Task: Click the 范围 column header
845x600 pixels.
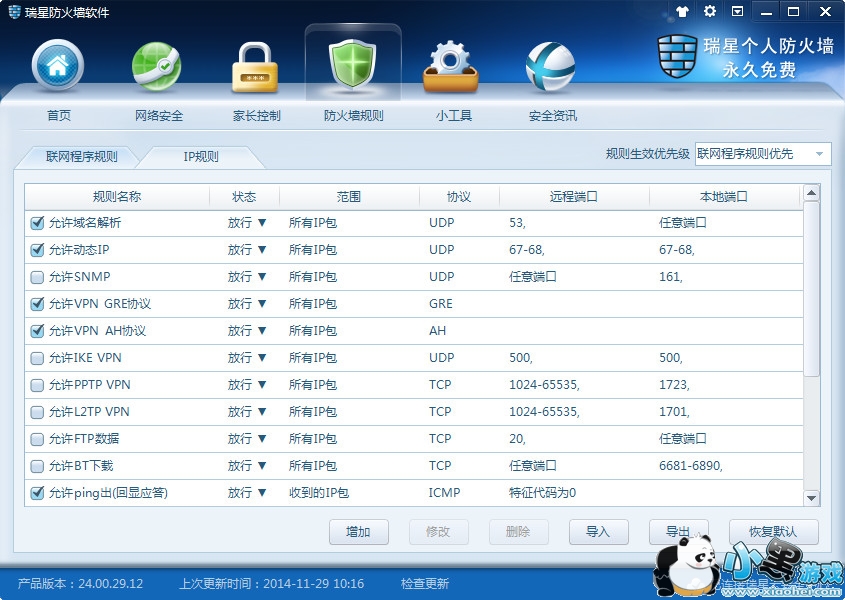Action: [x=349, y=197]
